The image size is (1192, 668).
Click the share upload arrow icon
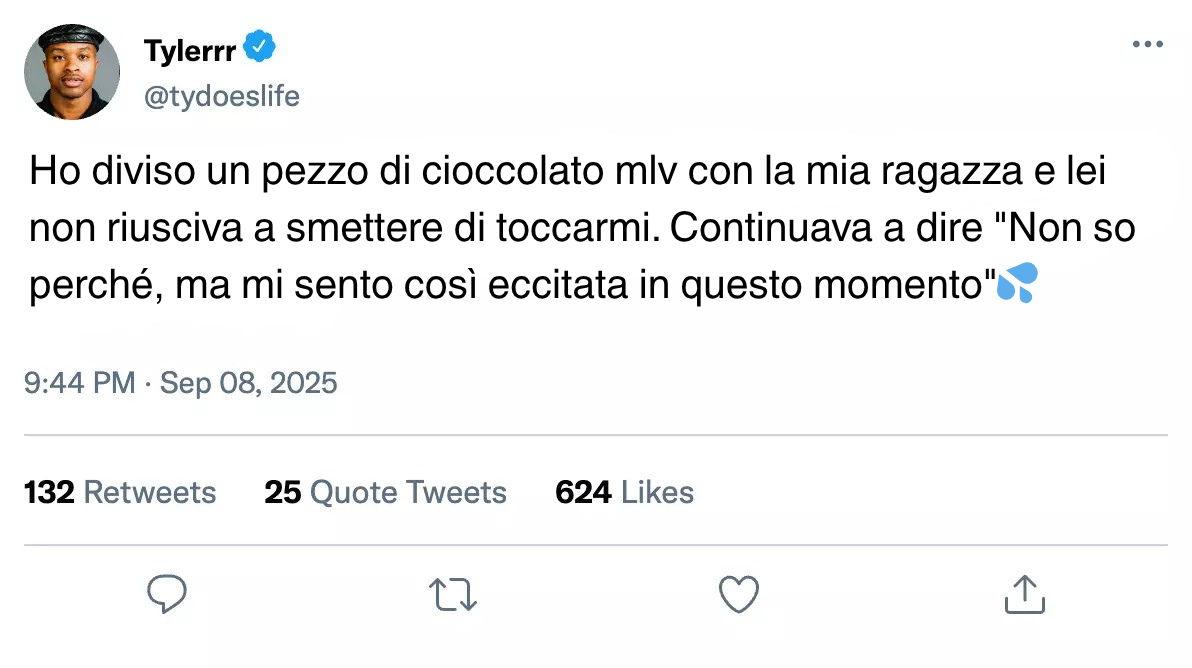tap(1024, 594)
